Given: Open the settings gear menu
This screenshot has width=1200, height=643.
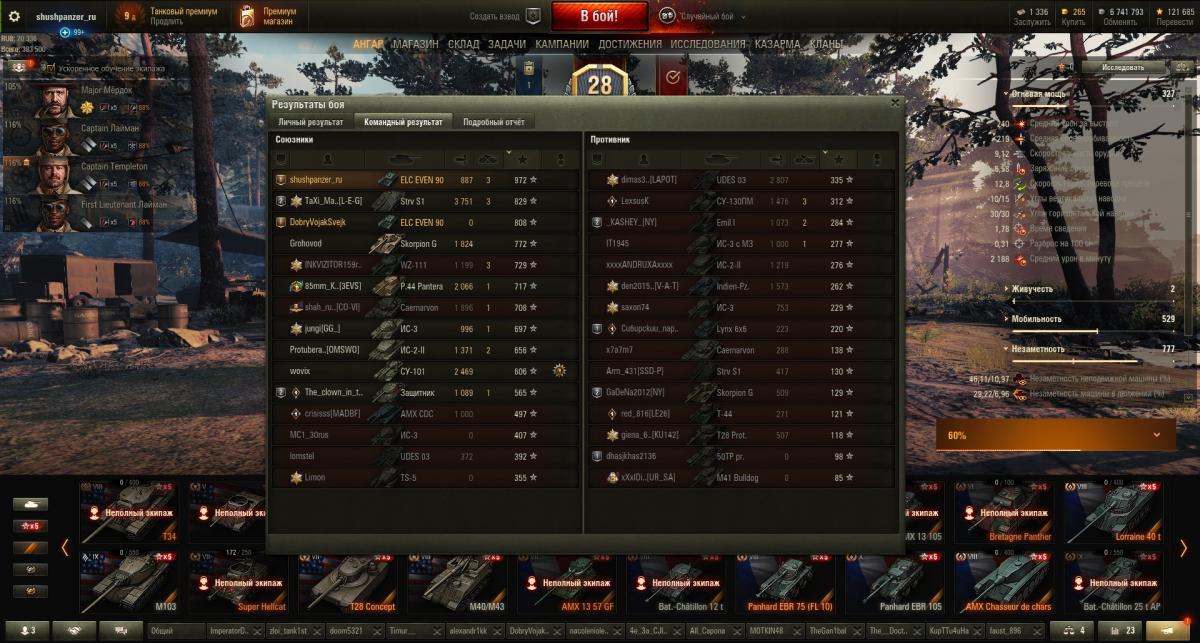Looking at the screenshot, I should (14, 16).
